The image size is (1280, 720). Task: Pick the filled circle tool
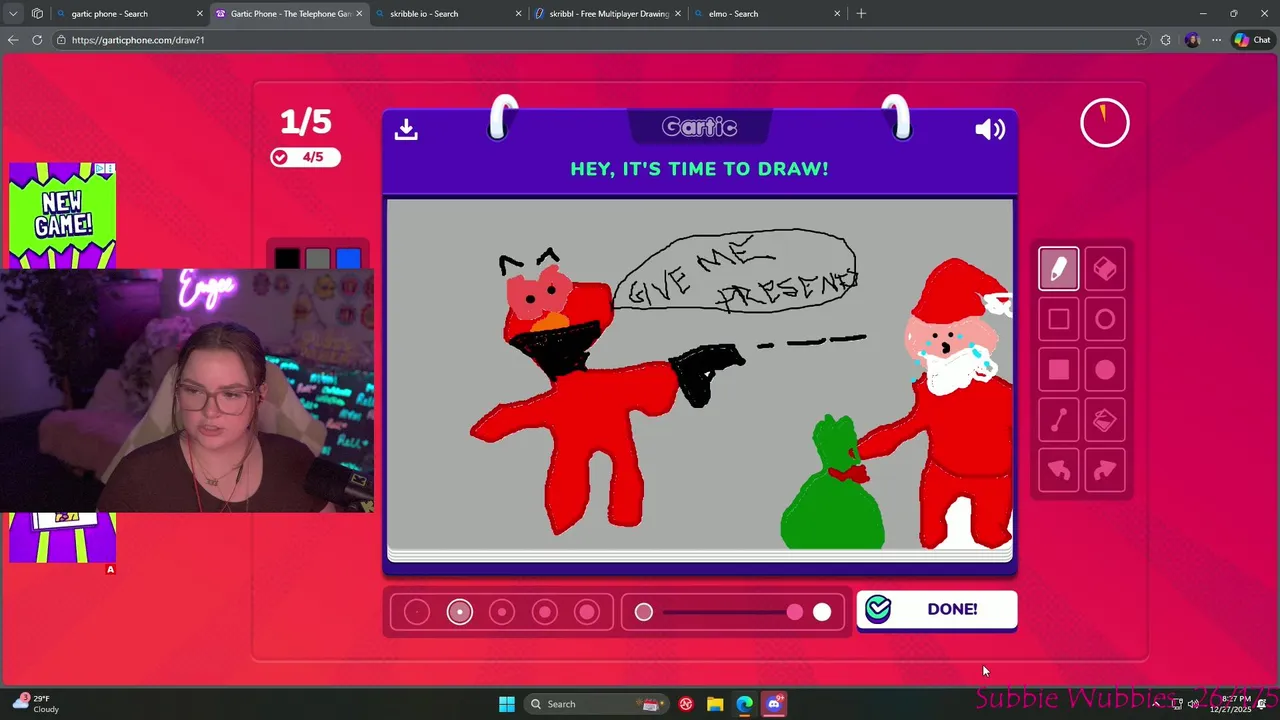click(x=1105, y=370)
